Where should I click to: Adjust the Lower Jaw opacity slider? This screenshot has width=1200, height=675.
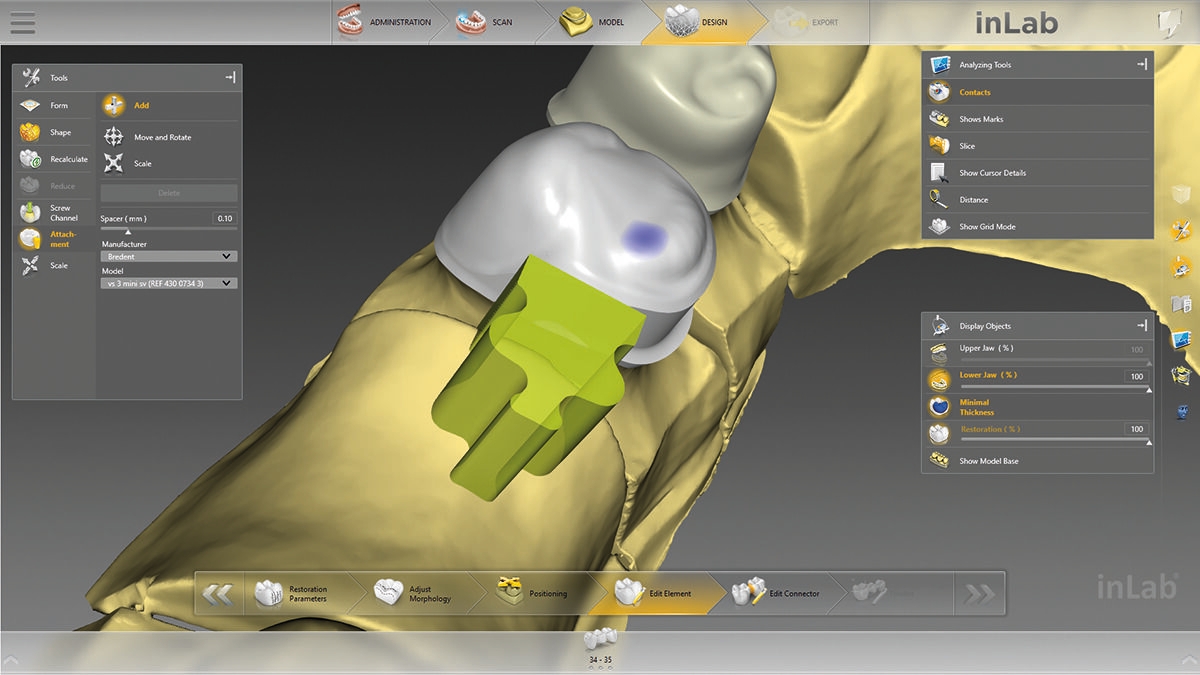pyautogui.click(x=1038, y=386)
